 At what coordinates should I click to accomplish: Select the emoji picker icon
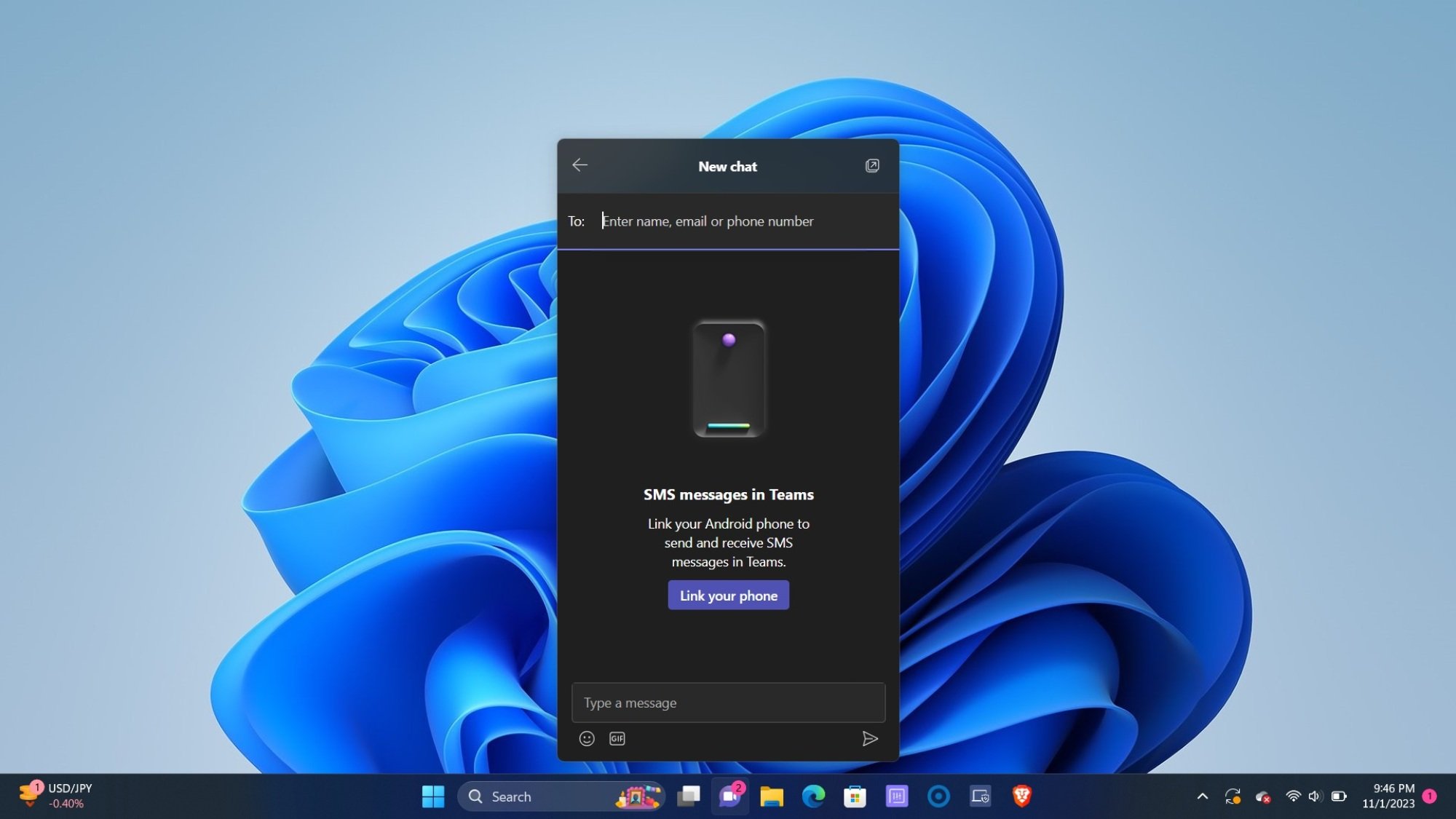(587, 738)
